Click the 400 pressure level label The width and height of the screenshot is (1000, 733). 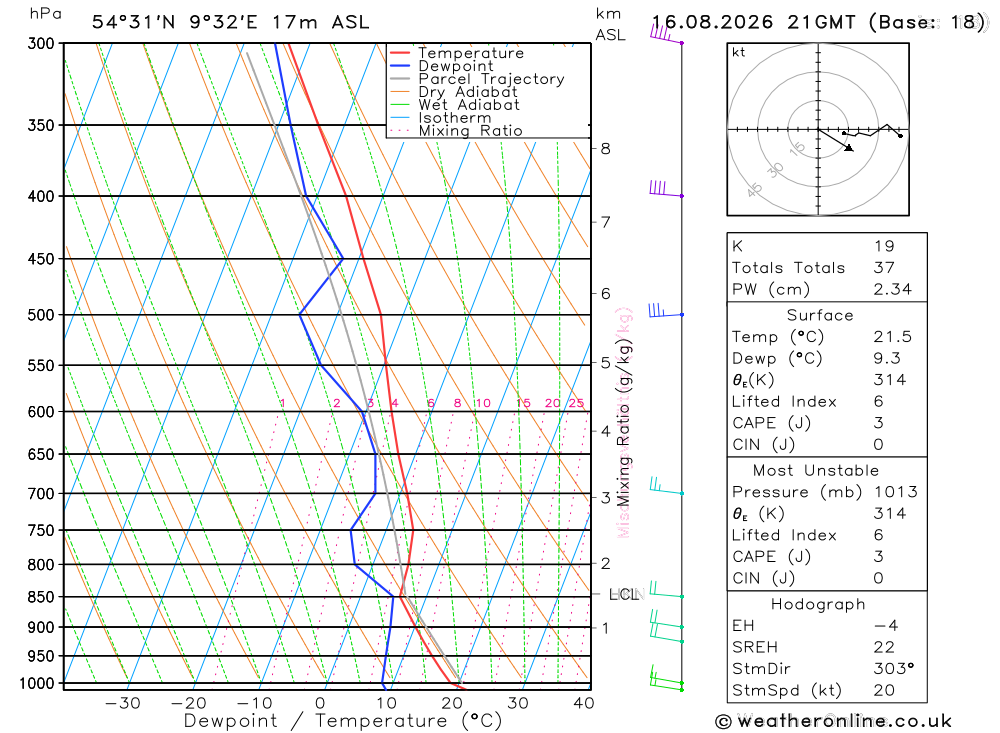pos(41,196)
